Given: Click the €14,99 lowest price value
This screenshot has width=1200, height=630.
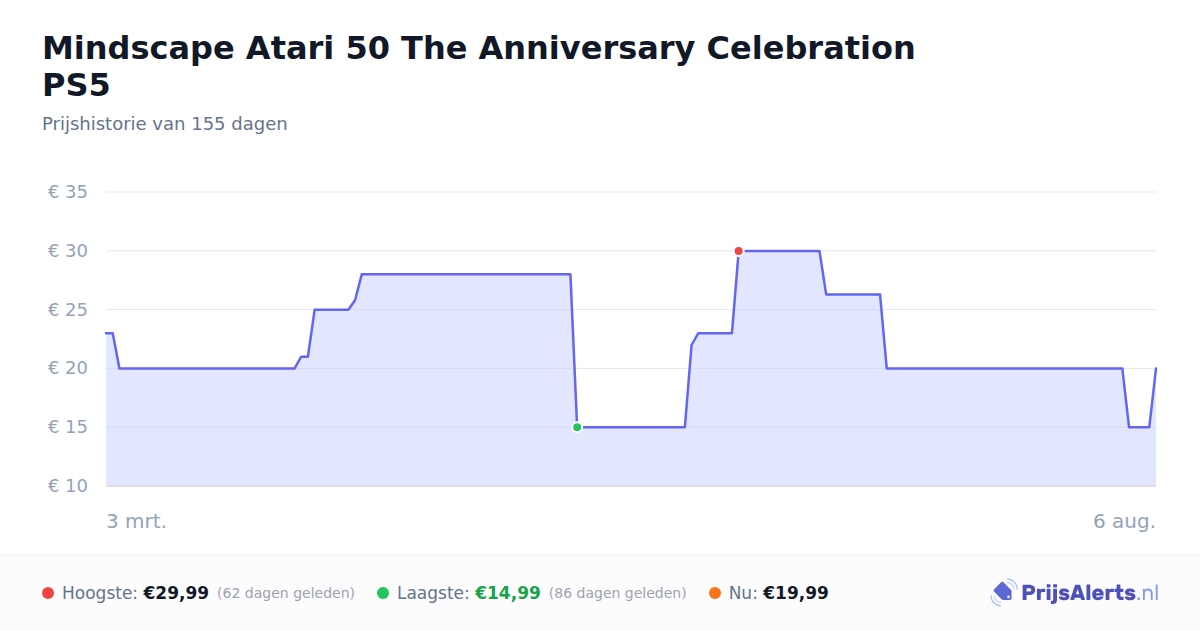Looking at the screenshot, I should pos(508,593).
